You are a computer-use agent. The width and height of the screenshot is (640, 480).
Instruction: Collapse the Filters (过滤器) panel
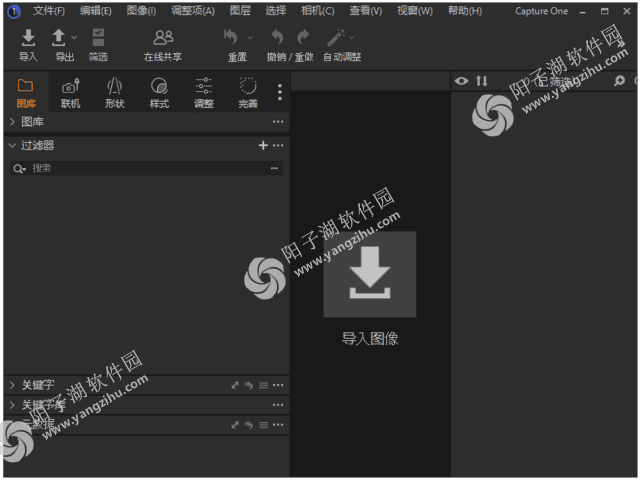pos(12,145)
